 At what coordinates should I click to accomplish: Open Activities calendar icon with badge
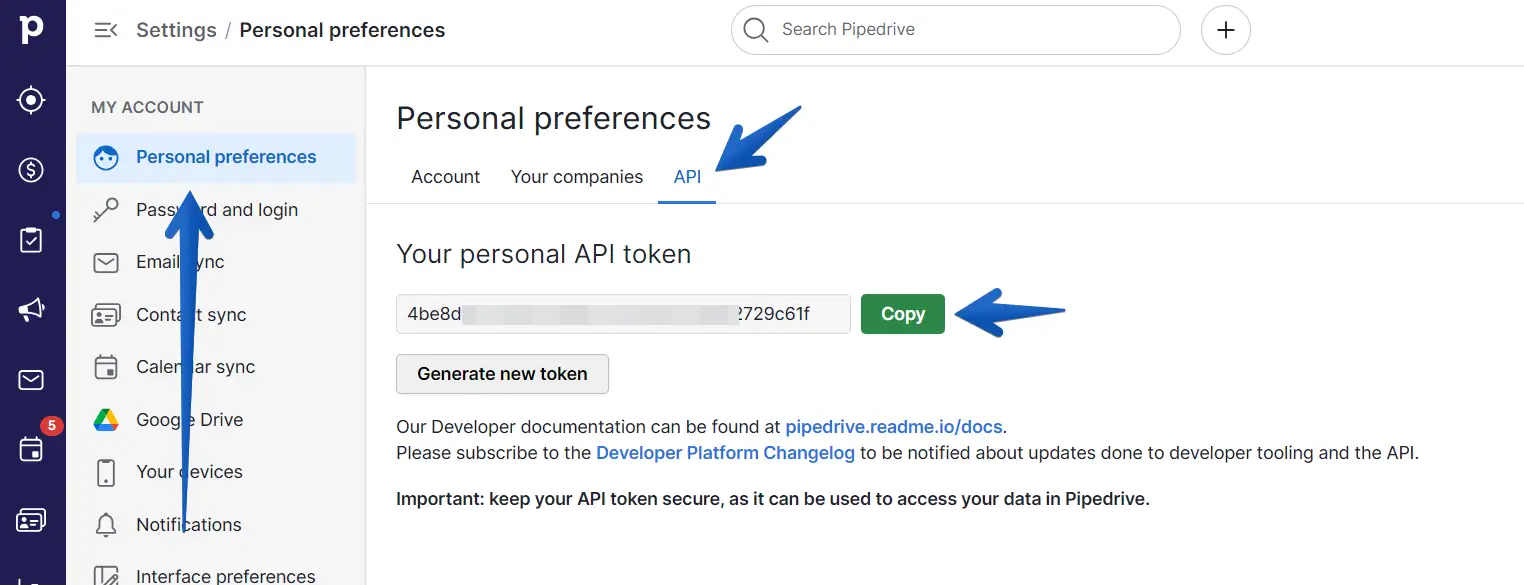point(31,450)
